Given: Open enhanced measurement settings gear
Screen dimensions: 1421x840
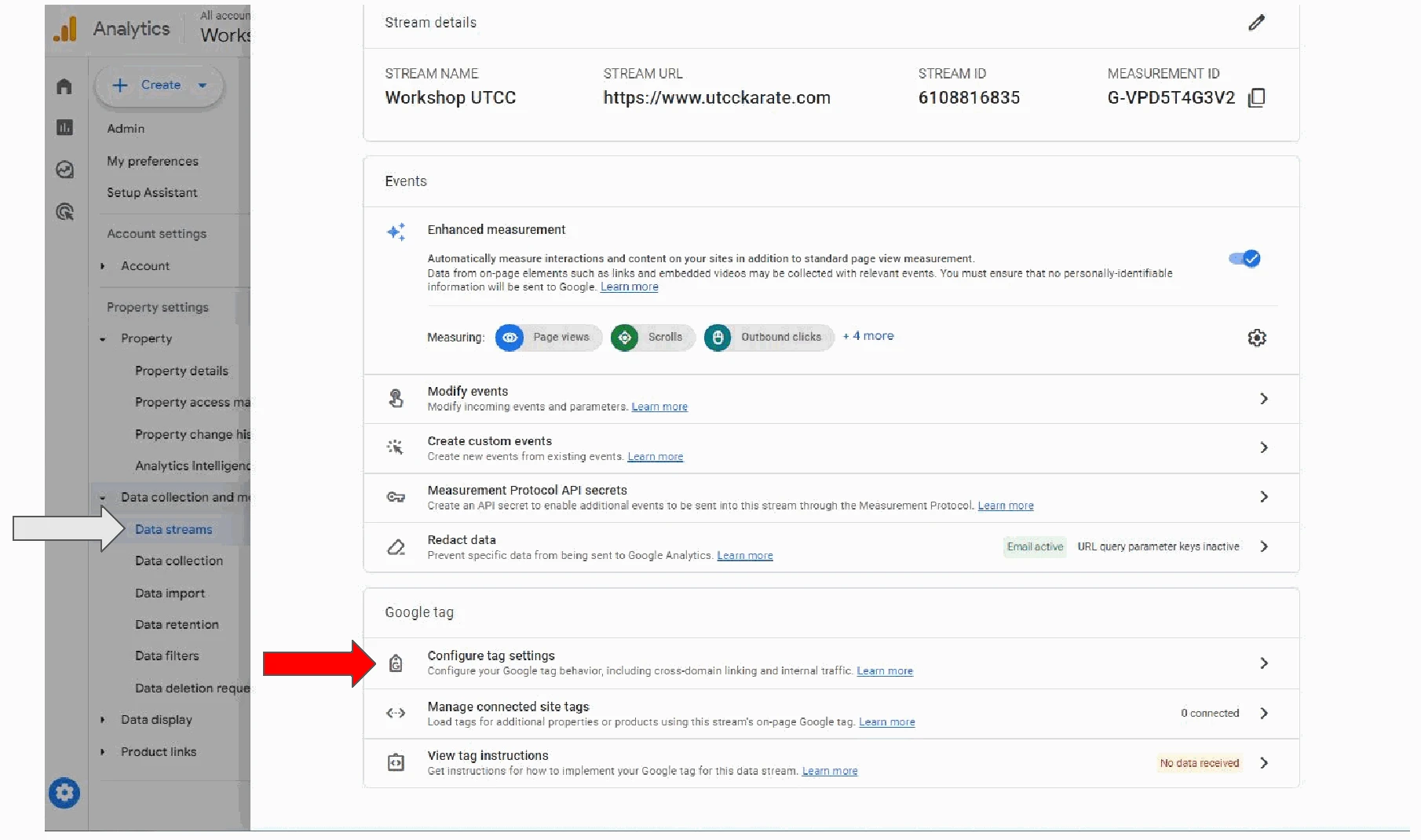Looking at the screenshot, I should [1257, 338].
